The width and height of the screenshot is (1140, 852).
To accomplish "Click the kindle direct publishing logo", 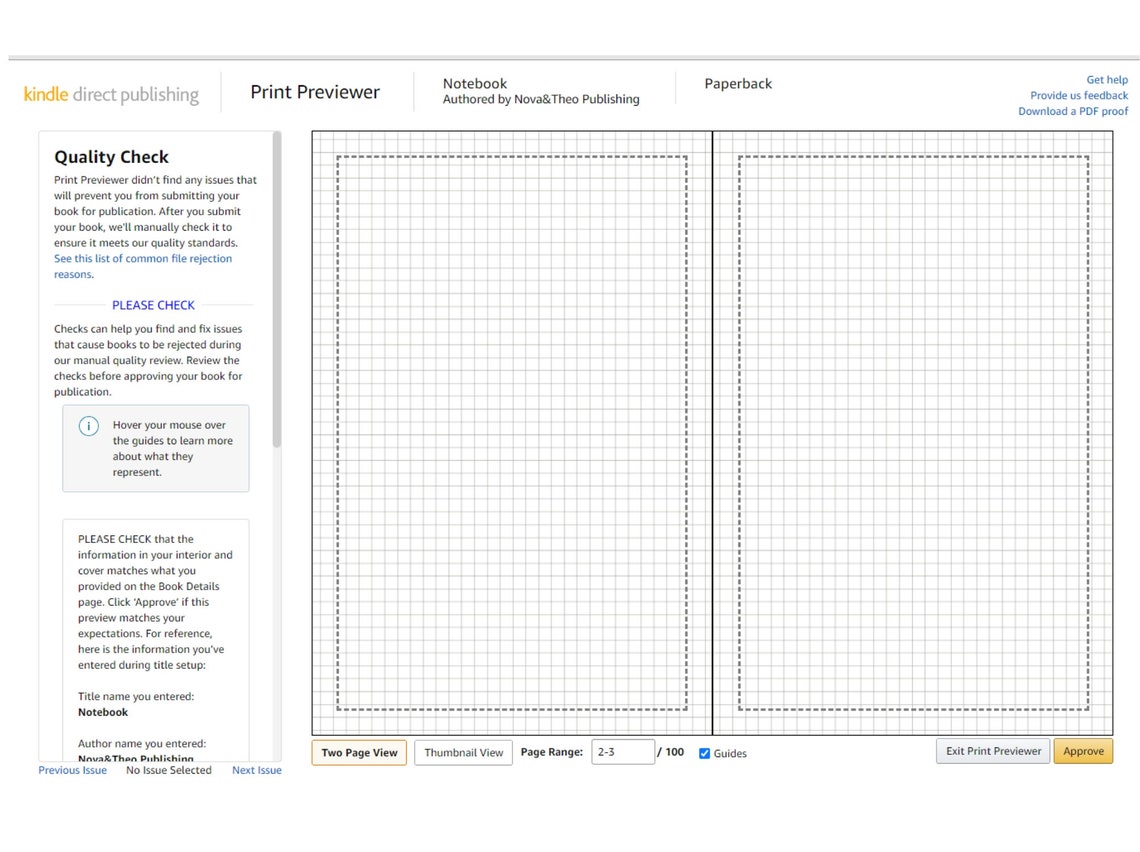I will click(x=111, y=95).
